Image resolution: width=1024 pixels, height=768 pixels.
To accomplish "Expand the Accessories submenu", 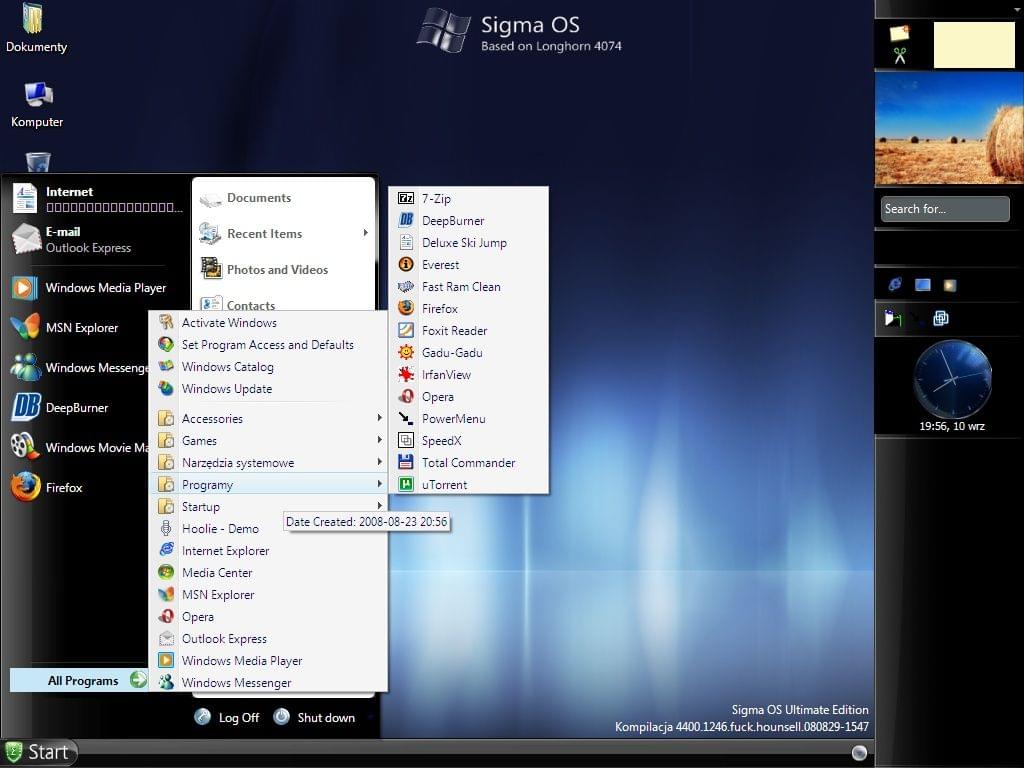I will (268, 419).
